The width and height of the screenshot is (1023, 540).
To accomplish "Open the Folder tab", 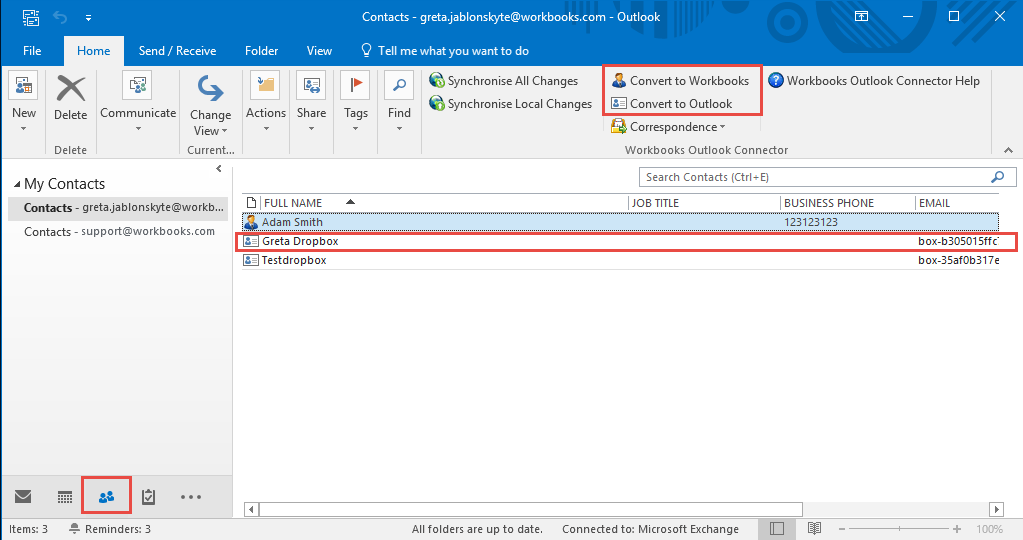I will point(262,51).
